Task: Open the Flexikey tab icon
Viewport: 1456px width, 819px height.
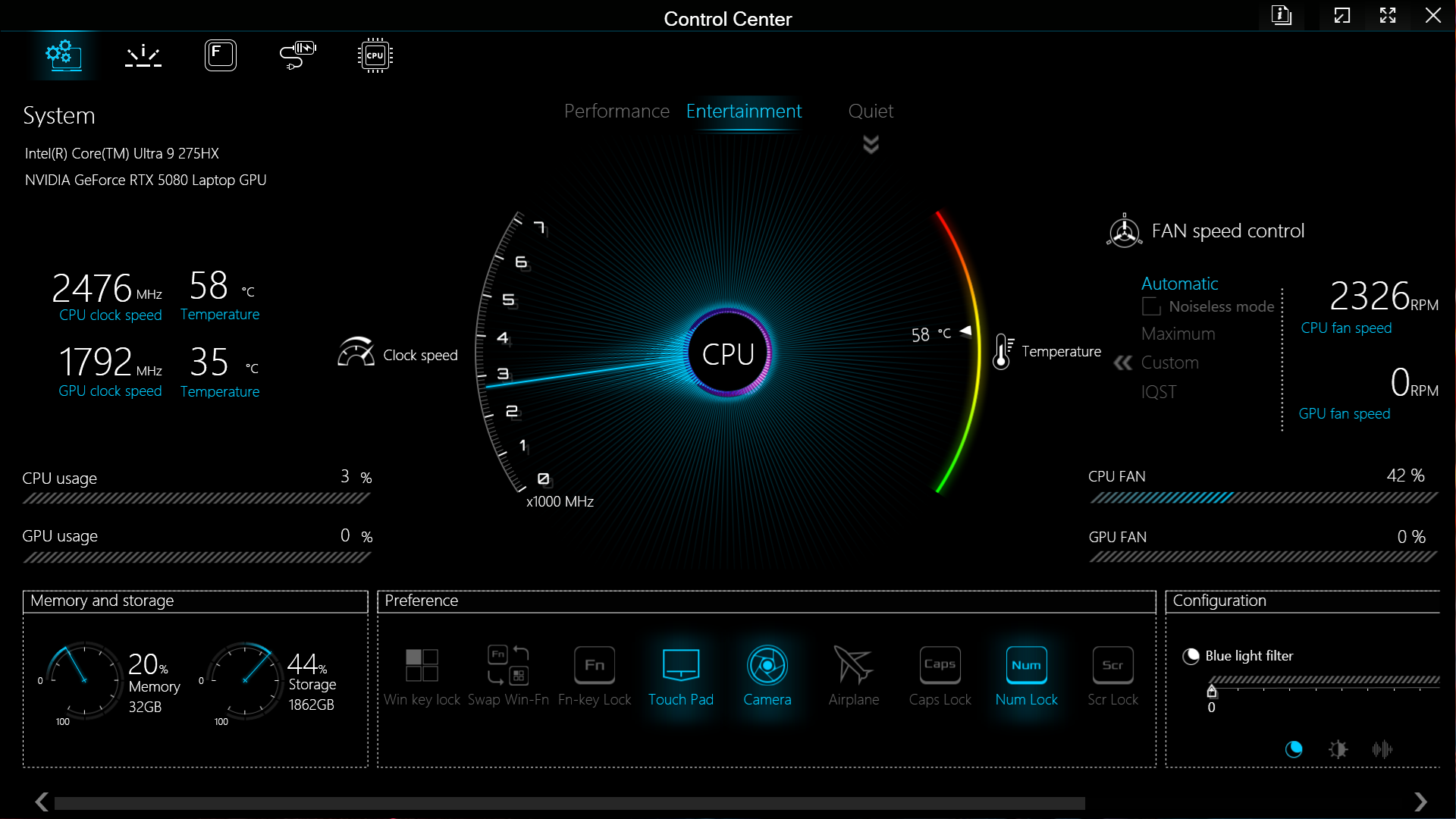Action: pyautogui.click(x=221, y=55)
